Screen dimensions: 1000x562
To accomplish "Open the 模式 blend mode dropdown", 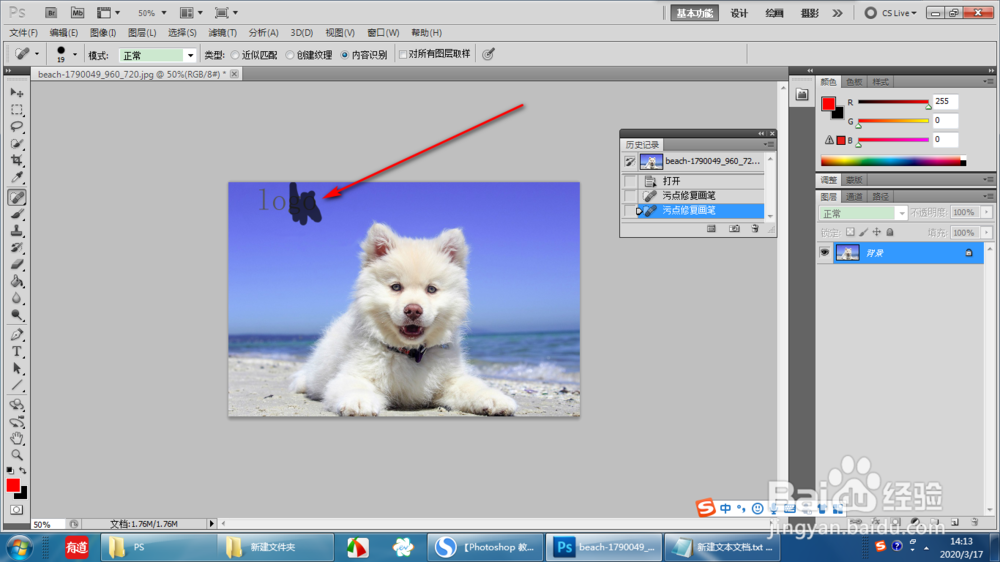I will click(157, 55).
